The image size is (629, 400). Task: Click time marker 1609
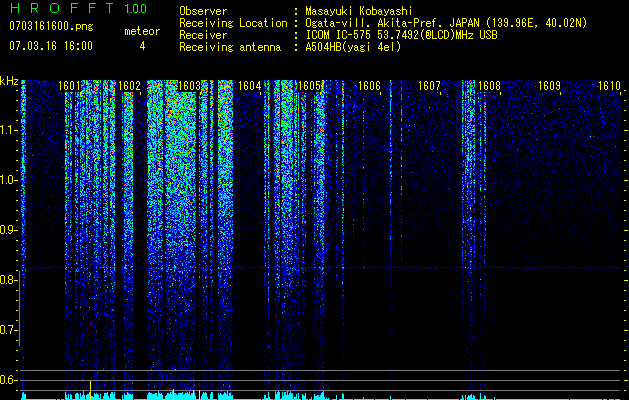[x=549, y=86]
